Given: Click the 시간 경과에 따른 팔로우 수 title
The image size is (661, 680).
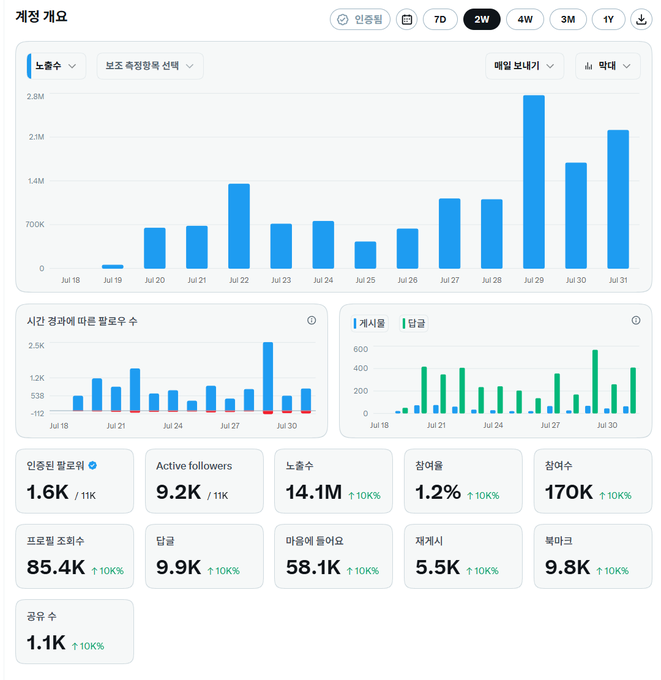Looking at the screenshot, I should click(x=82, y=321).
